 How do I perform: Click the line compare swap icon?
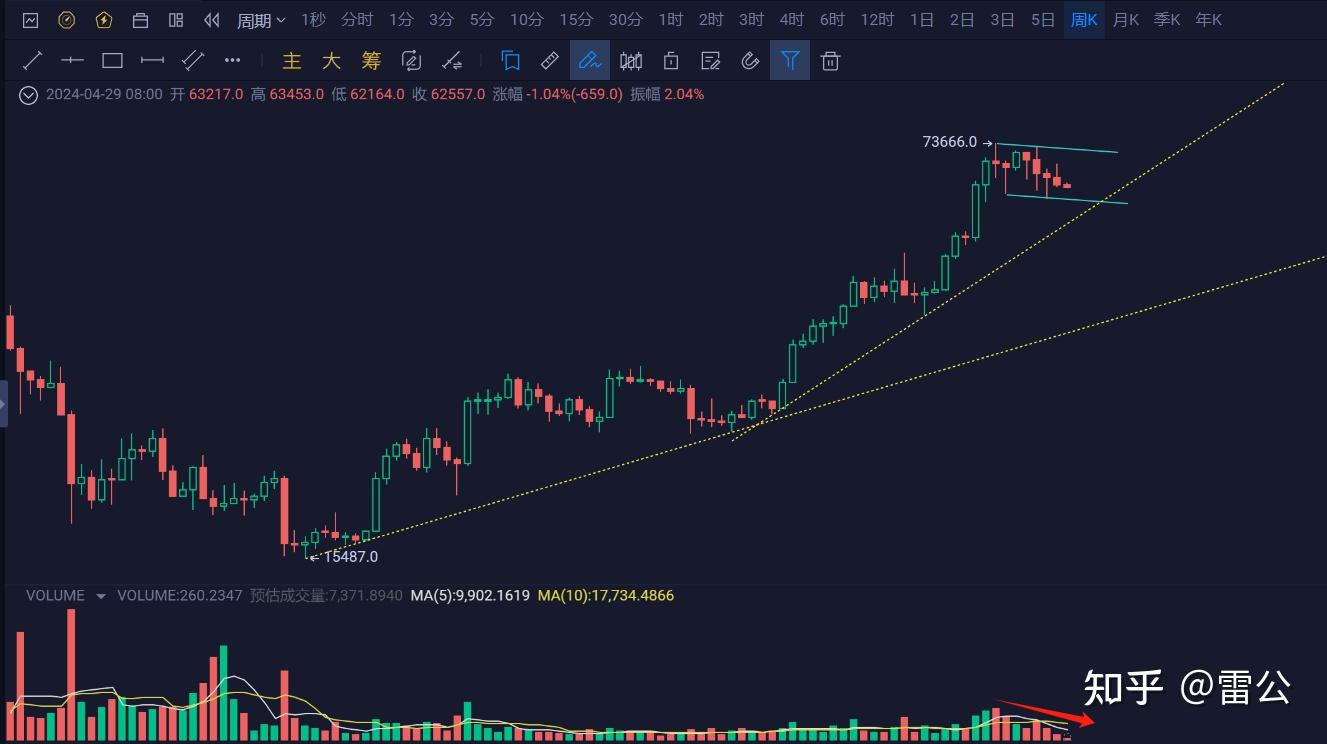(452, 61)
